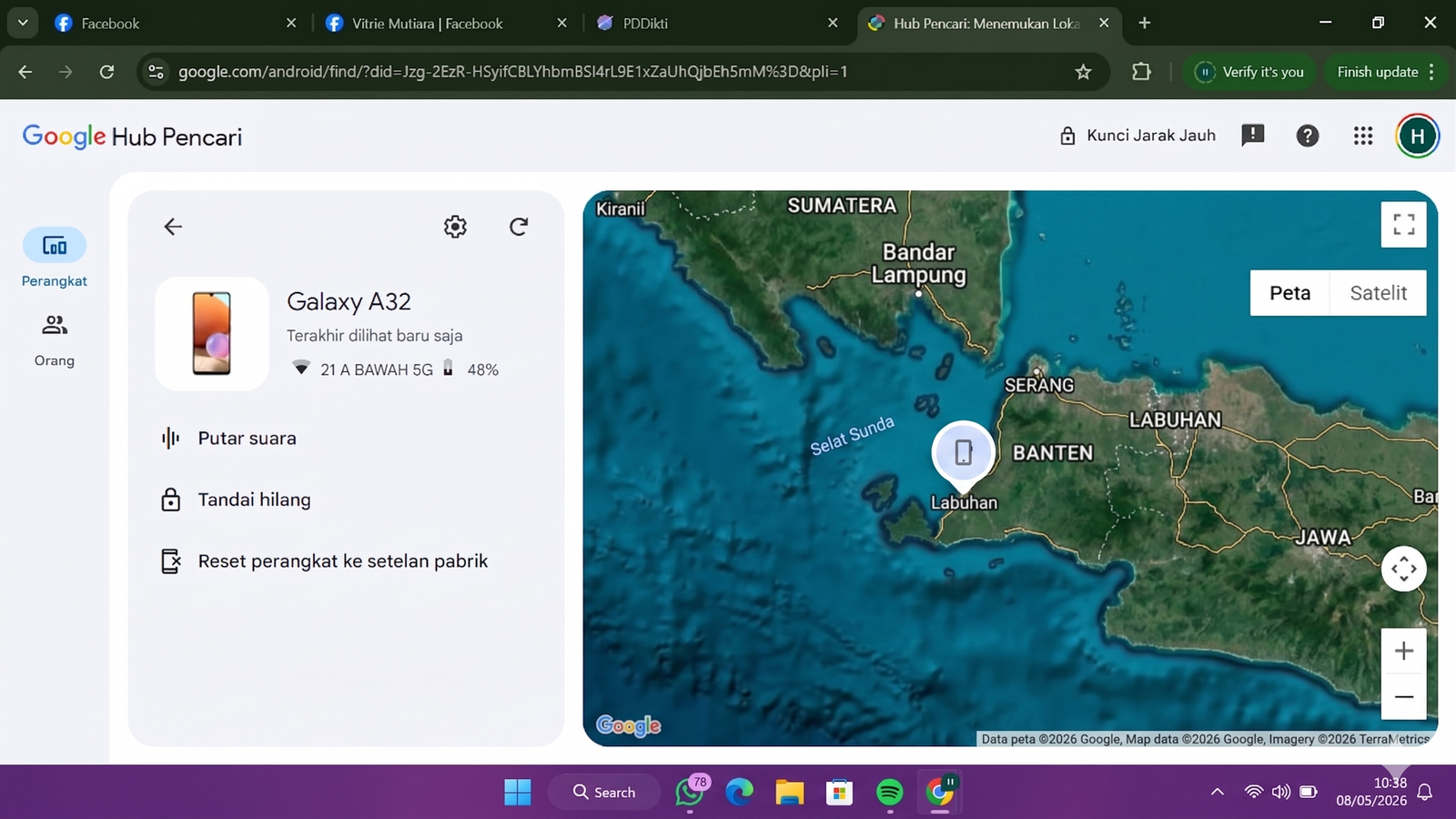
Task: Select the Perangkat sidebar icon
Action: [x=55, y=245]
